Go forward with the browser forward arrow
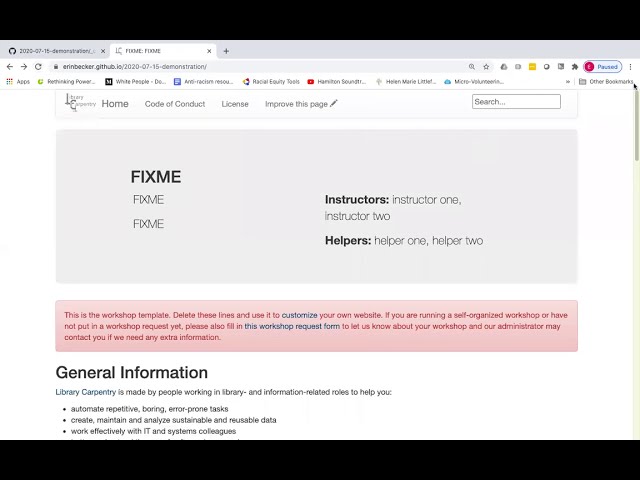This screenshot has width=640, height=480. click(24, 67)
